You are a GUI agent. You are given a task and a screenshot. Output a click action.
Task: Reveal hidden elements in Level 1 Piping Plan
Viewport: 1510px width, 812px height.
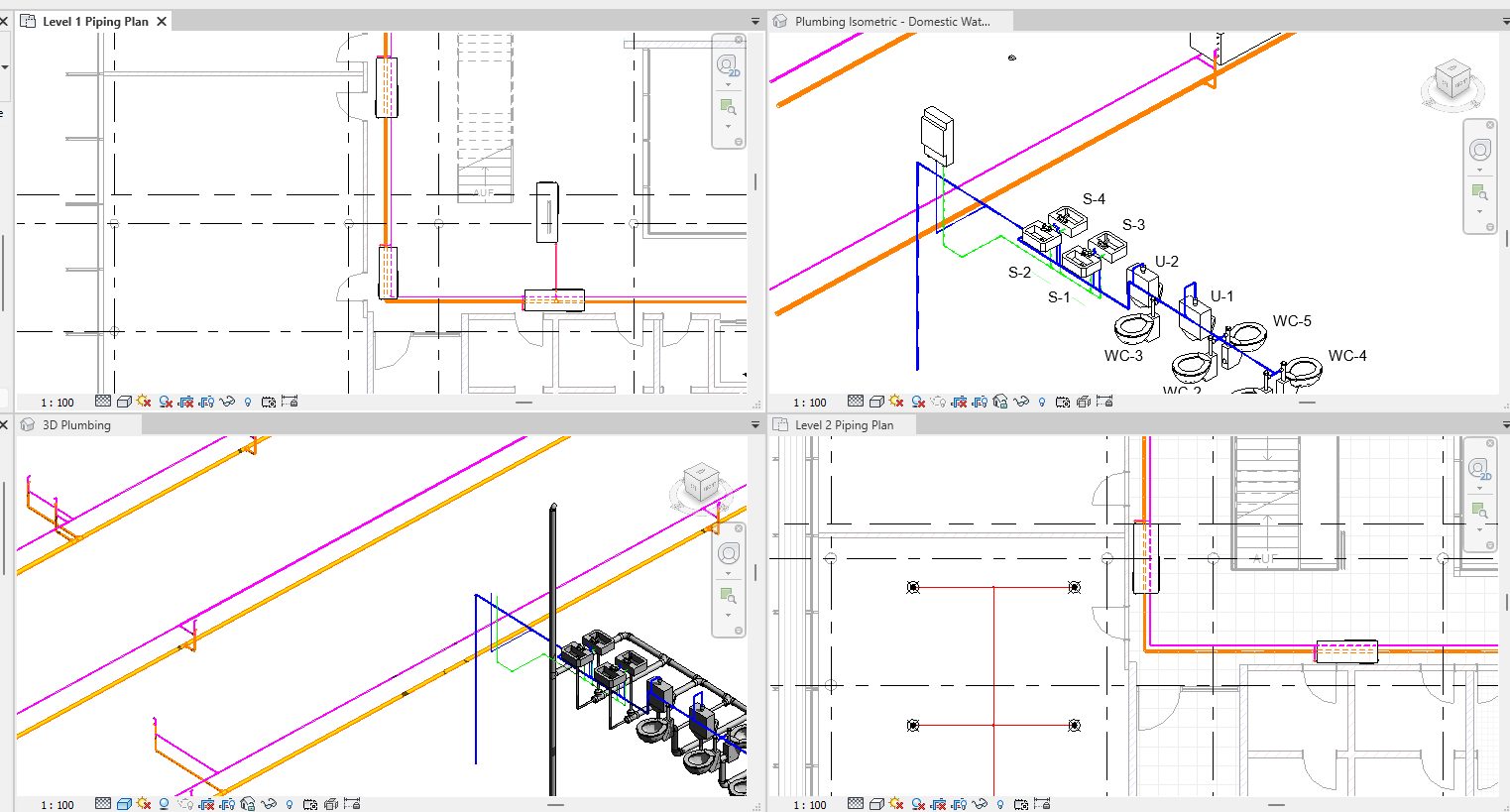[x=248, y=402]
